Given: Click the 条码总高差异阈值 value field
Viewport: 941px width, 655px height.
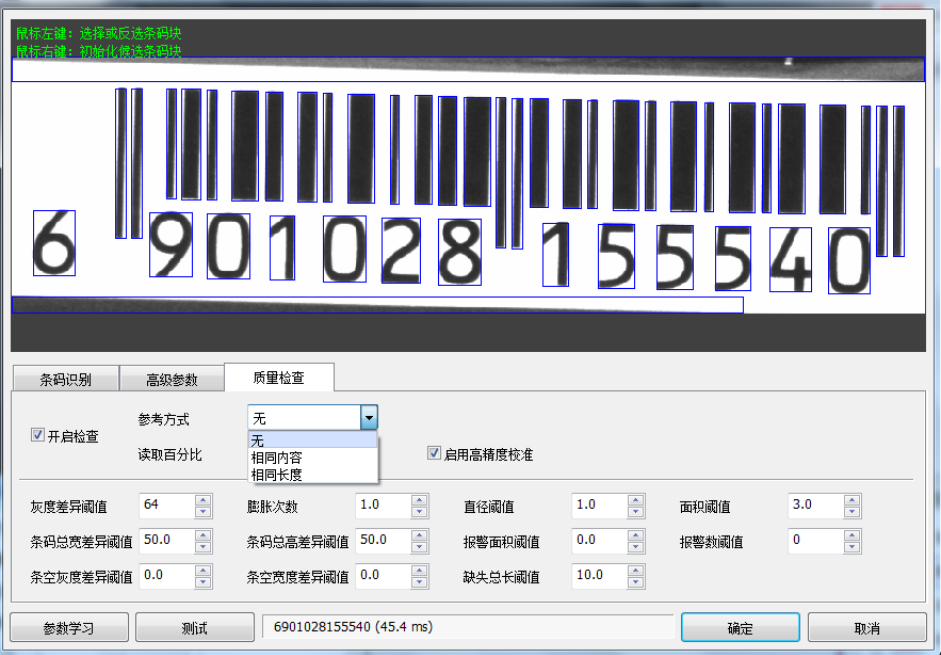Looking at the screenshot, I should (x=383, y=541).
